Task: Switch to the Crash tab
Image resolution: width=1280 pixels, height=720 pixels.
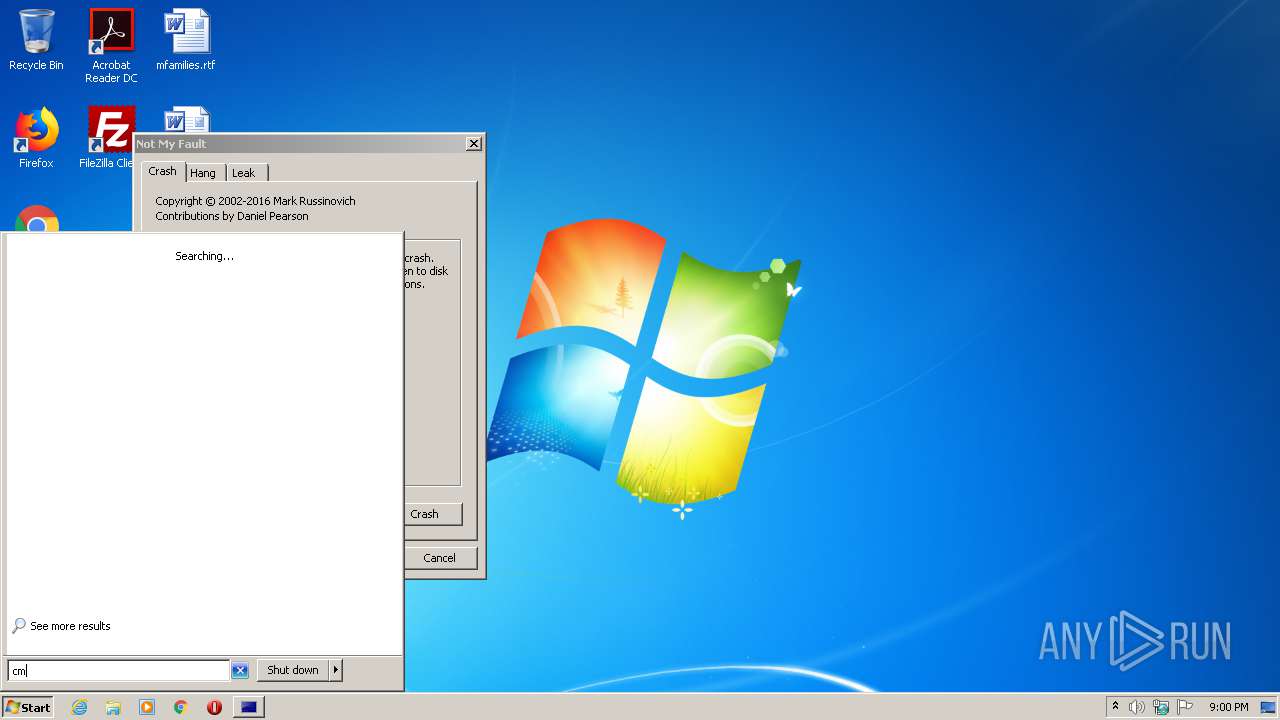Action: coord(162,172)
